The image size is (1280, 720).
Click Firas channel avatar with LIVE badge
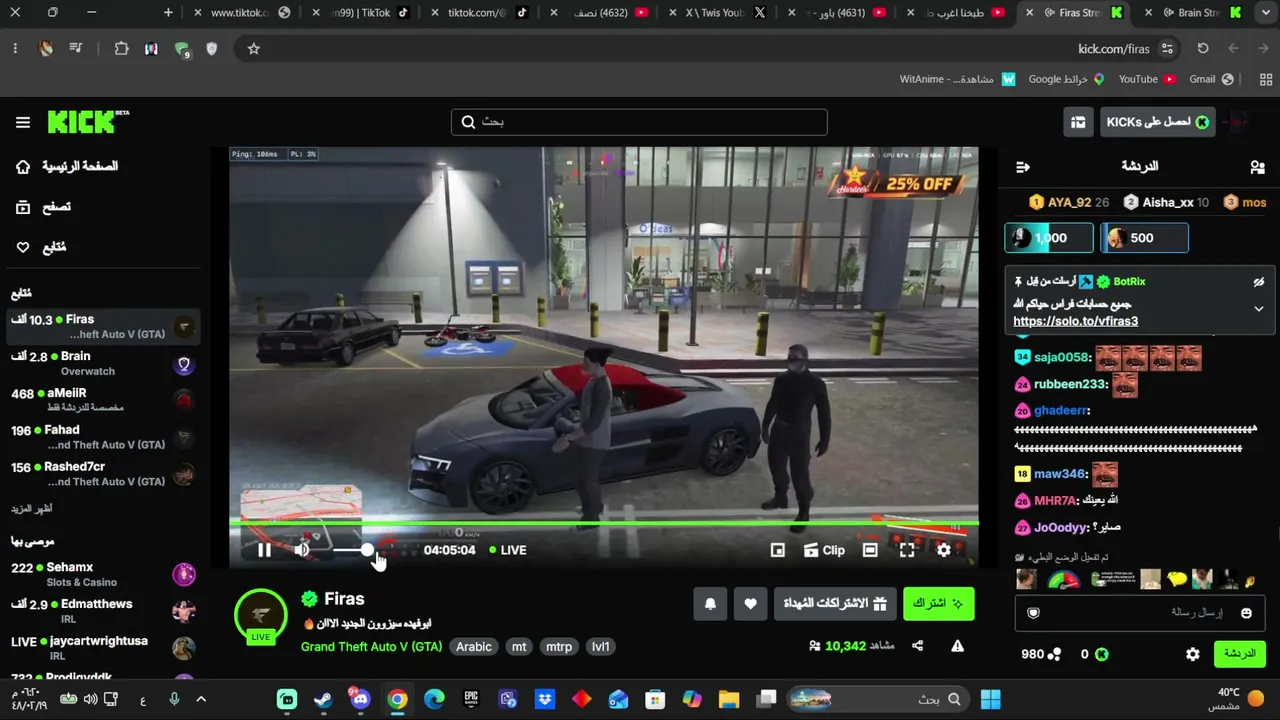click(x=261, y=615)
